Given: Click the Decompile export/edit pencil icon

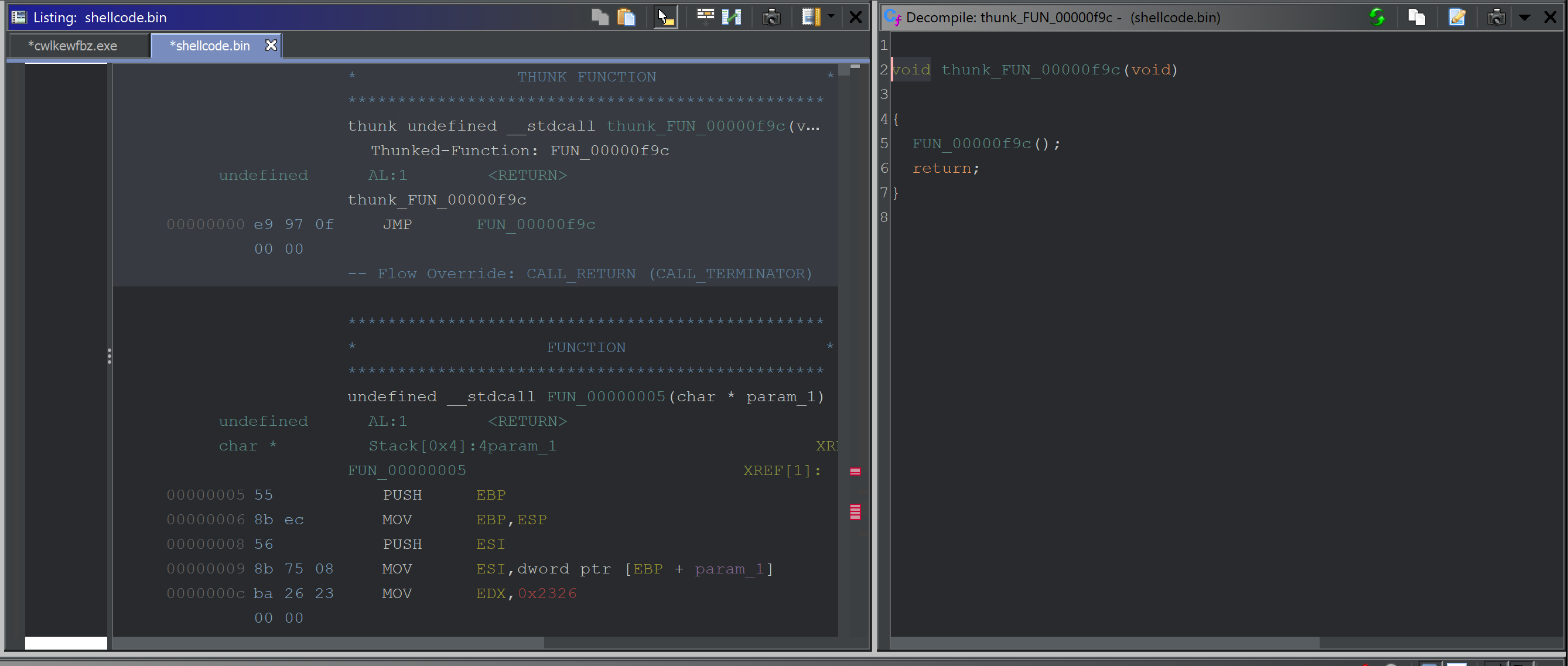Looking at the screenshot, I should click(1457, 17).
